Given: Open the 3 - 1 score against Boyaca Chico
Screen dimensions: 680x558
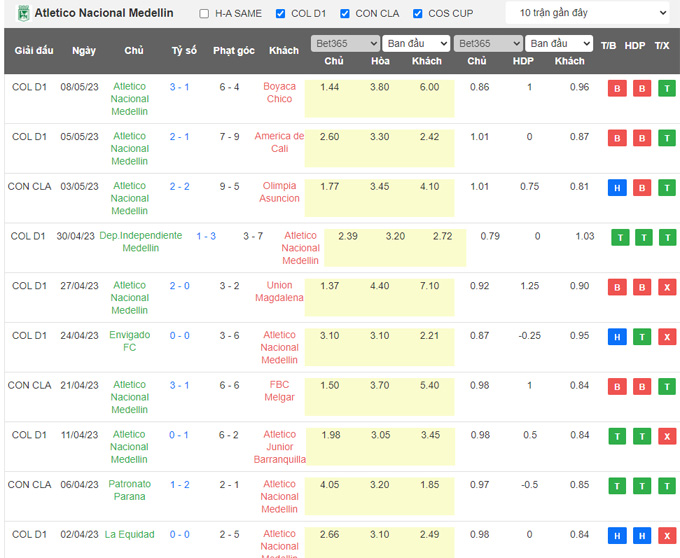Looking at the screenshot, I should [x=179, y=87].
